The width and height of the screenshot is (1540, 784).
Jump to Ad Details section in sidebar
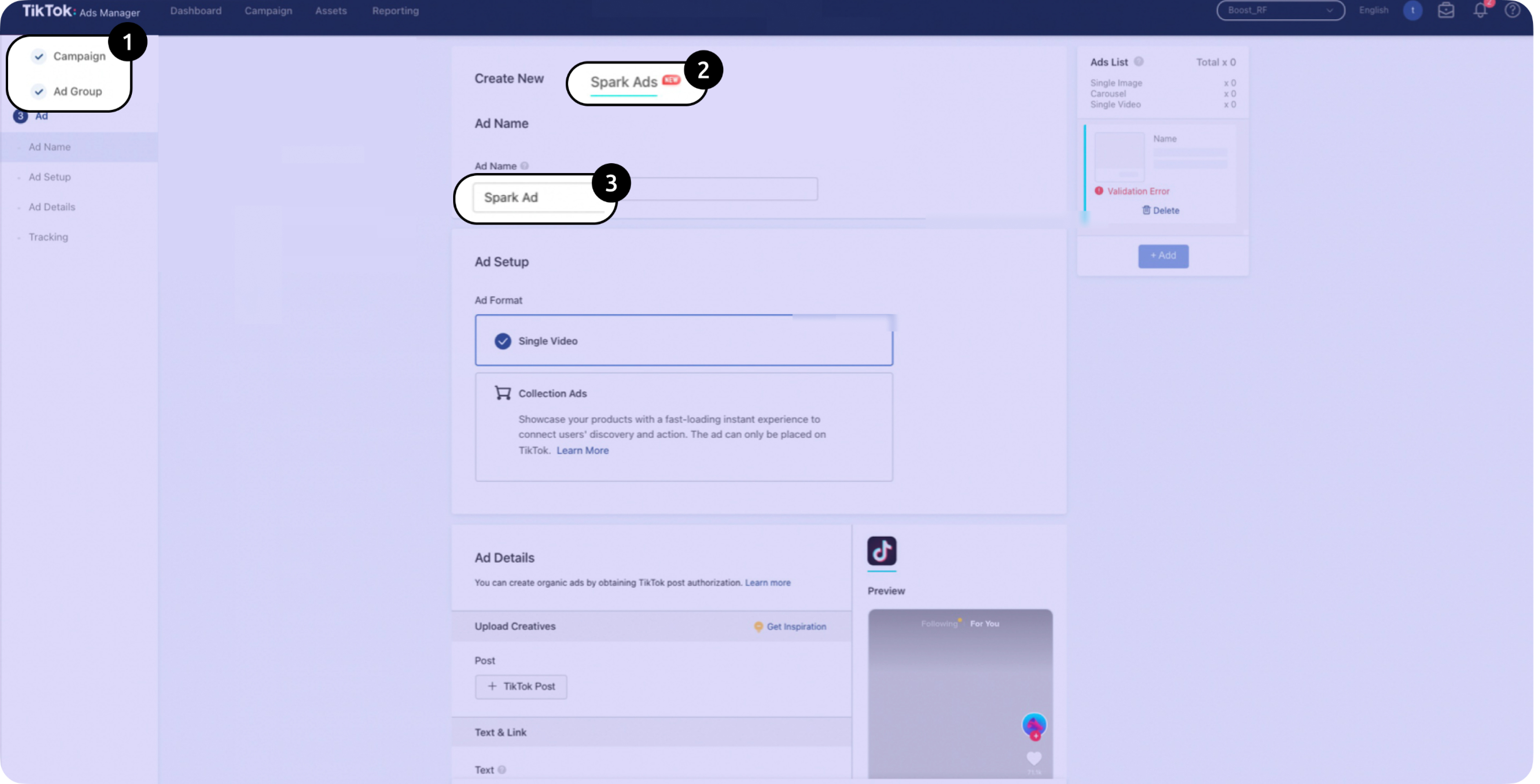(52, 207)
